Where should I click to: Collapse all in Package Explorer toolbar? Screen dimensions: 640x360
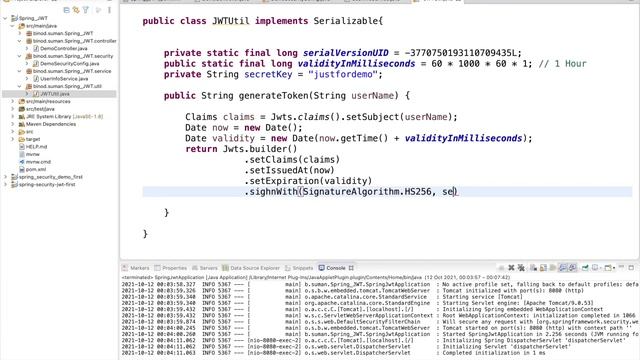pyautogui.click(x=67, y=10)
